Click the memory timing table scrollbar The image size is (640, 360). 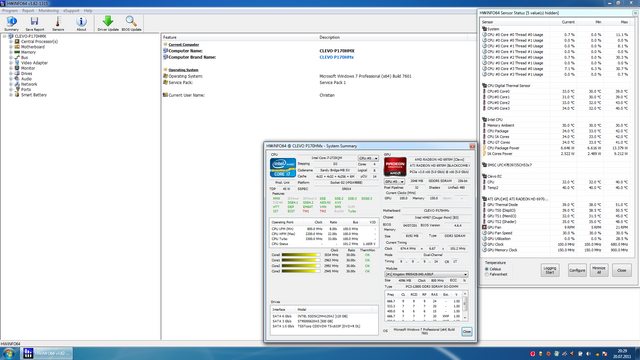pos(465,306)
